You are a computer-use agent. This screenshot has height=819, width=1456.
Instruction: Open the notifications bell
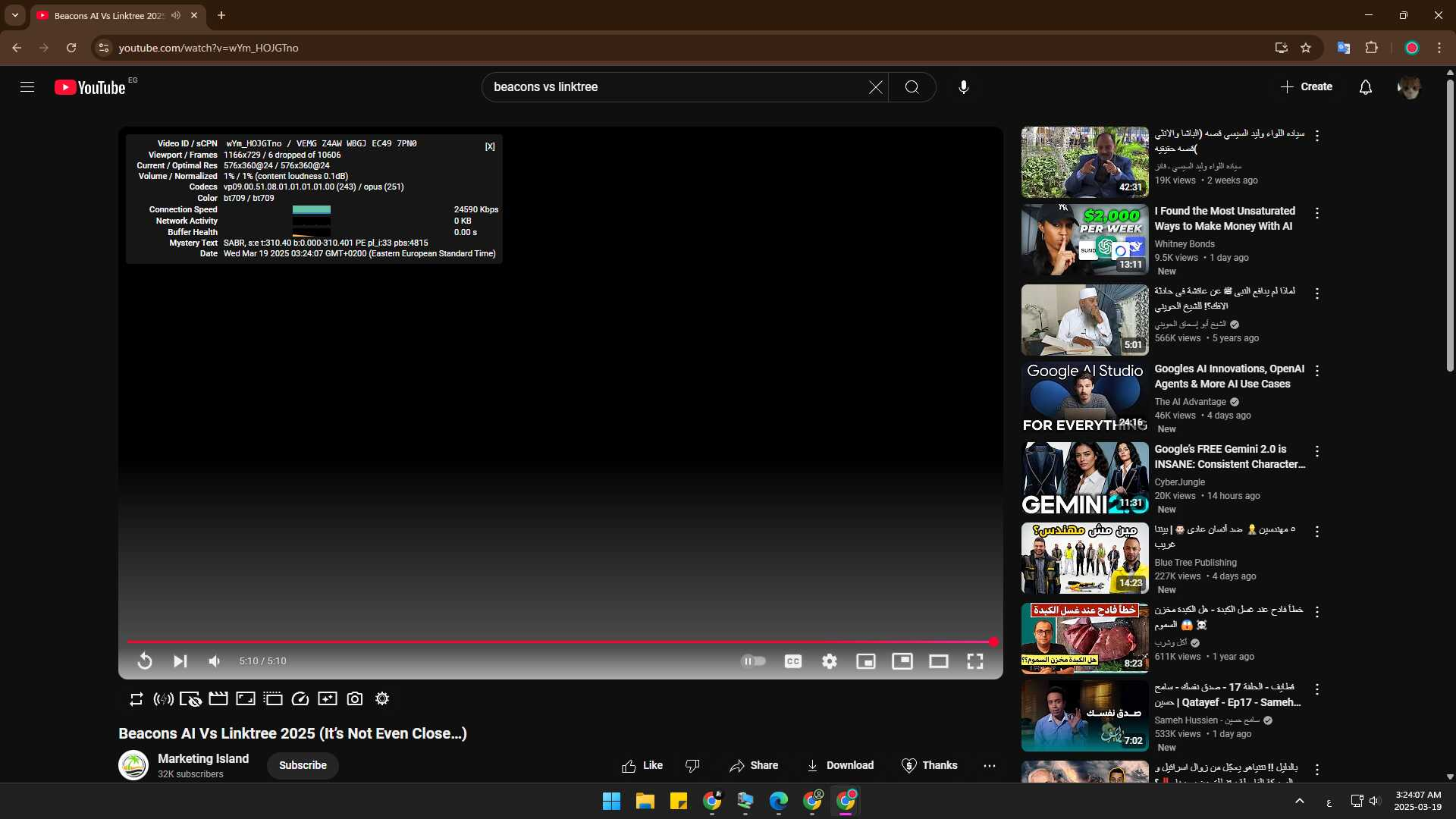[x=1365, y=87]
